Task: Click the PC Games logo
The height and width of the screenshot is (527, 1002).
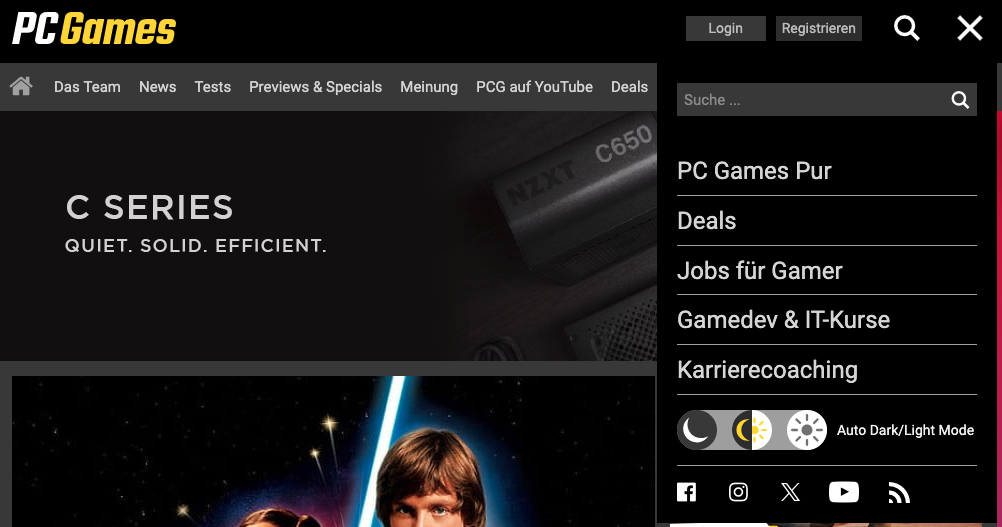Action: pos(94,29)
